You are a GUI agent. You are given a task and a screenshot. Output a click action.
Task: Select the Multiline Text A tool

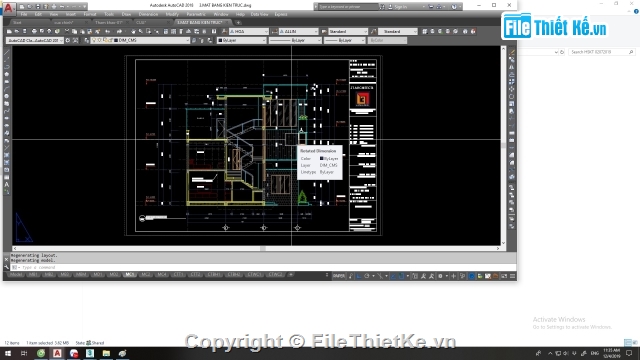tap(7, 184)
